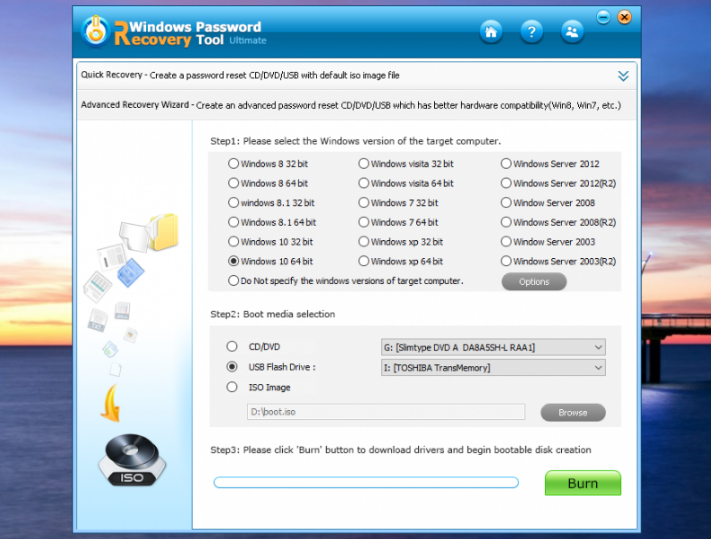Click the Step2: Boot media selection label
The image size is (711, 539).
[273, 314]
